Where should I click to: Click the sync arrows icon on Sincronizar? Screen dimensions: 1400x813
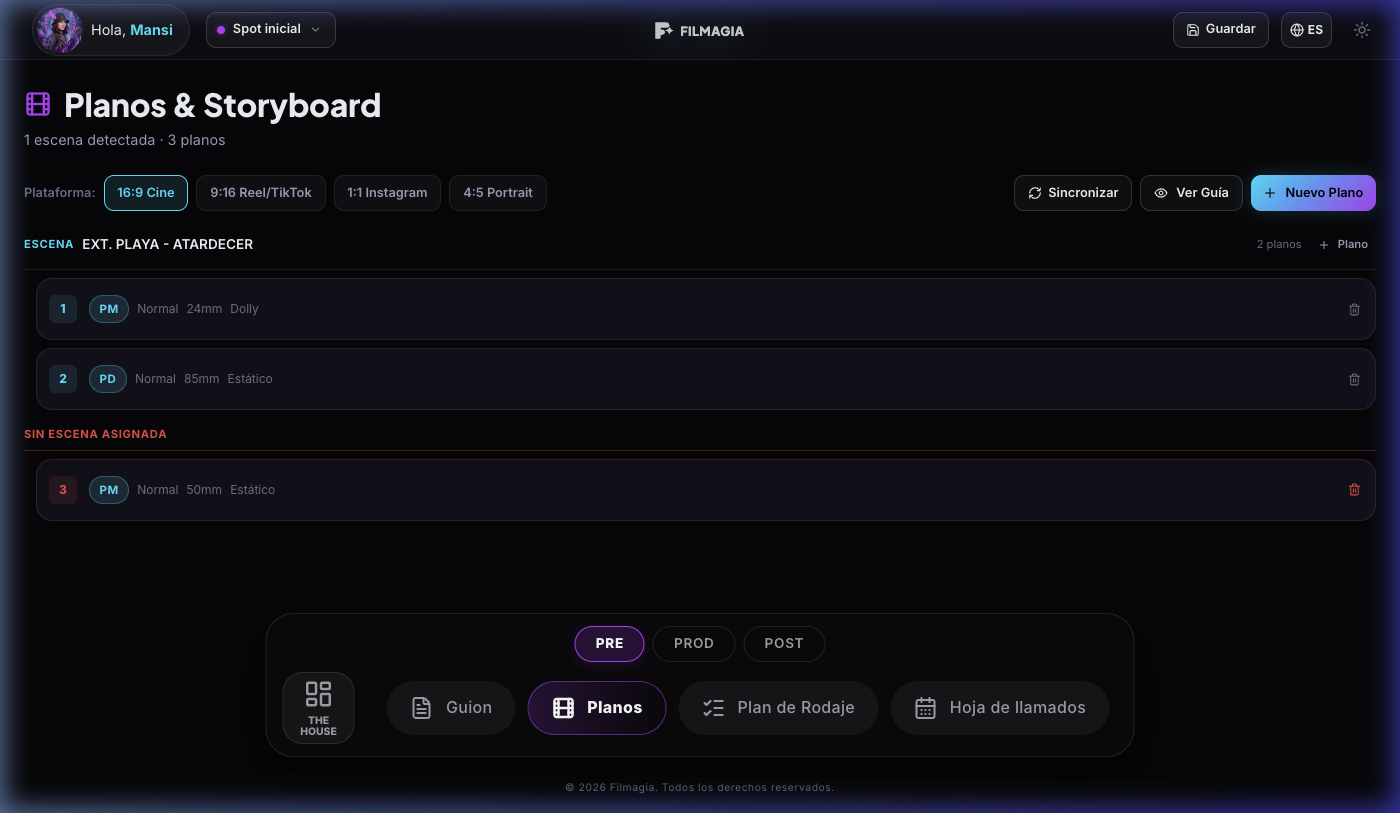coord(1035,192)
